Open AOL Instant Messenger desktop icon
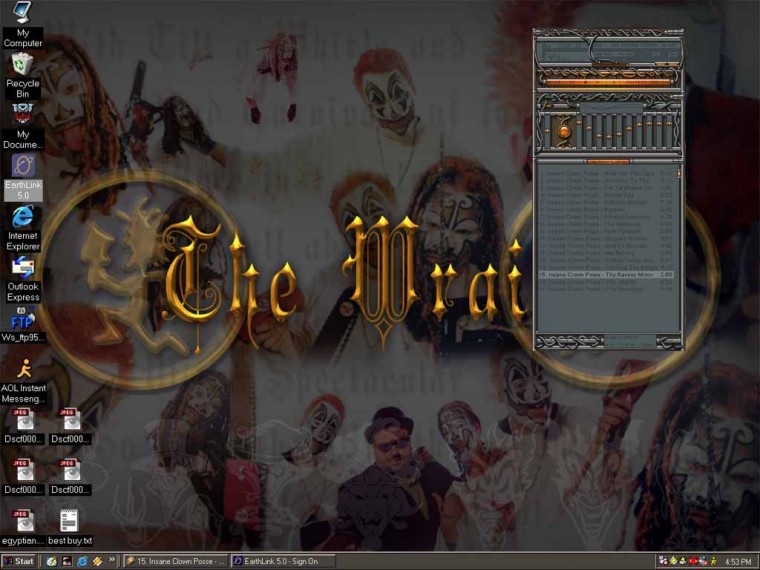 point(23,382)
